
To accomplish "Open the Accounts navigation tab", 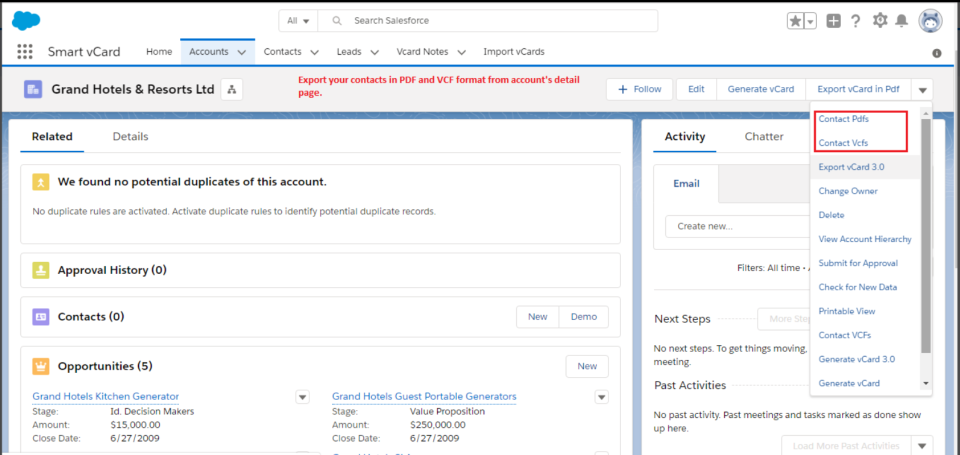I will point(209,52).
